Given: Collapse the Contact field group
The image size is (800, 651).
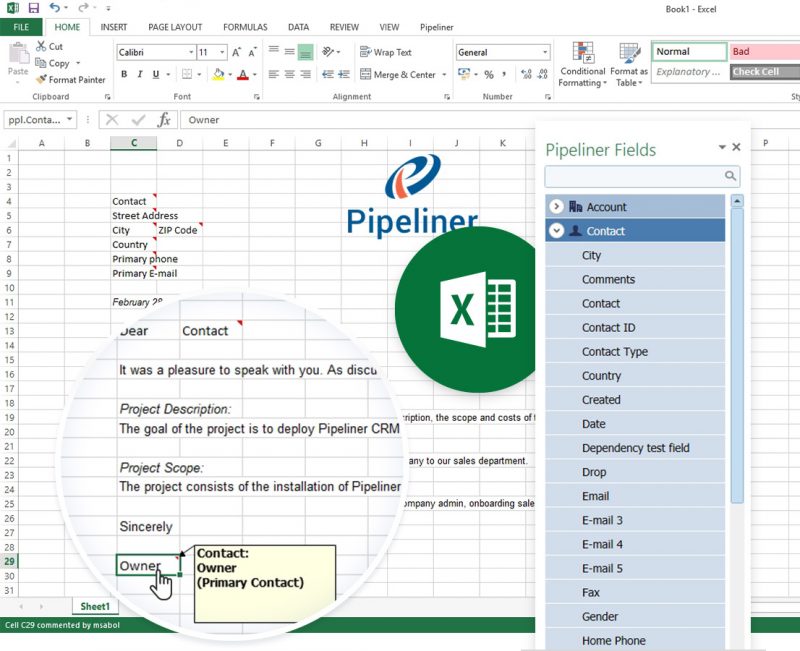Looking at the screenshot, I should coord(556,231).
